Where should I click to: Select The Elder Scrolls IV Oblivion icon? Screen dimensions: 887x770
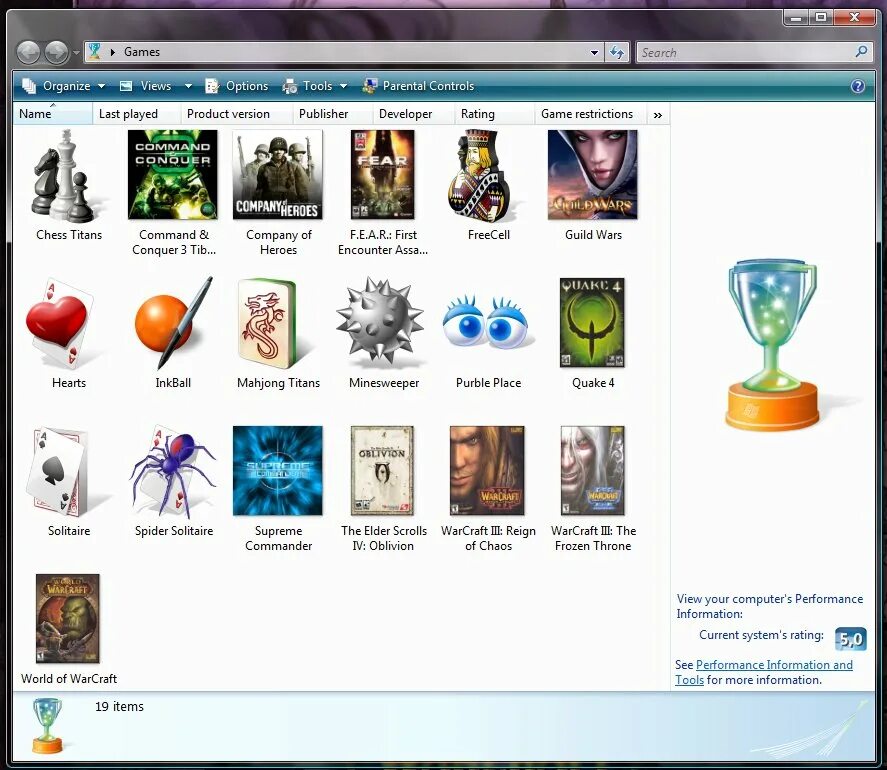pos(382,471)
